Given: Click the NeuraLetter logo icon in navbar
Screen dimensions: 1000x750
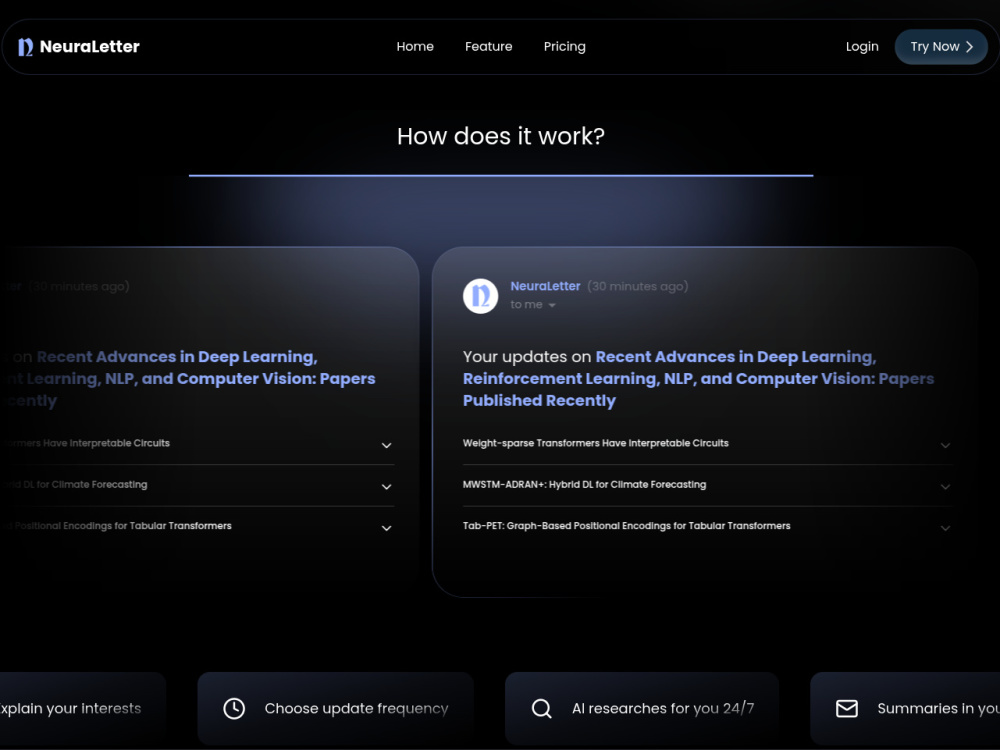Looking at the screenshot, I should pos(26,47).
